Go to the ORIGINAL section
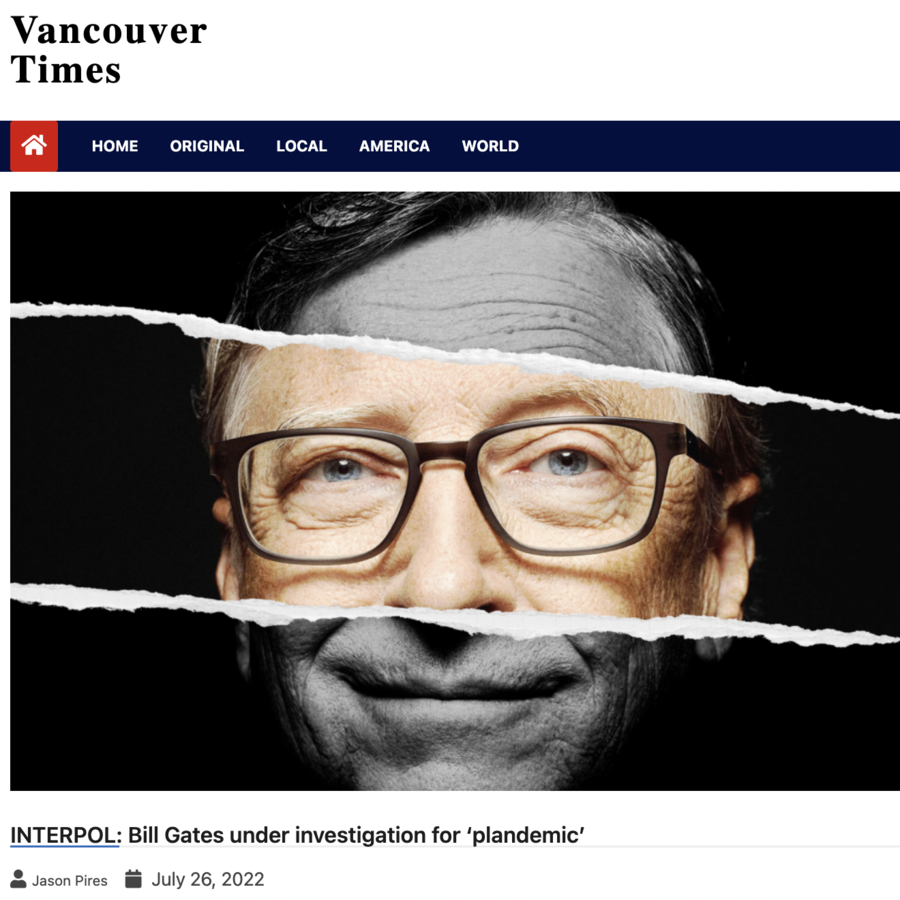Viewport: 900px width, 900px height. tap(207, 146)
